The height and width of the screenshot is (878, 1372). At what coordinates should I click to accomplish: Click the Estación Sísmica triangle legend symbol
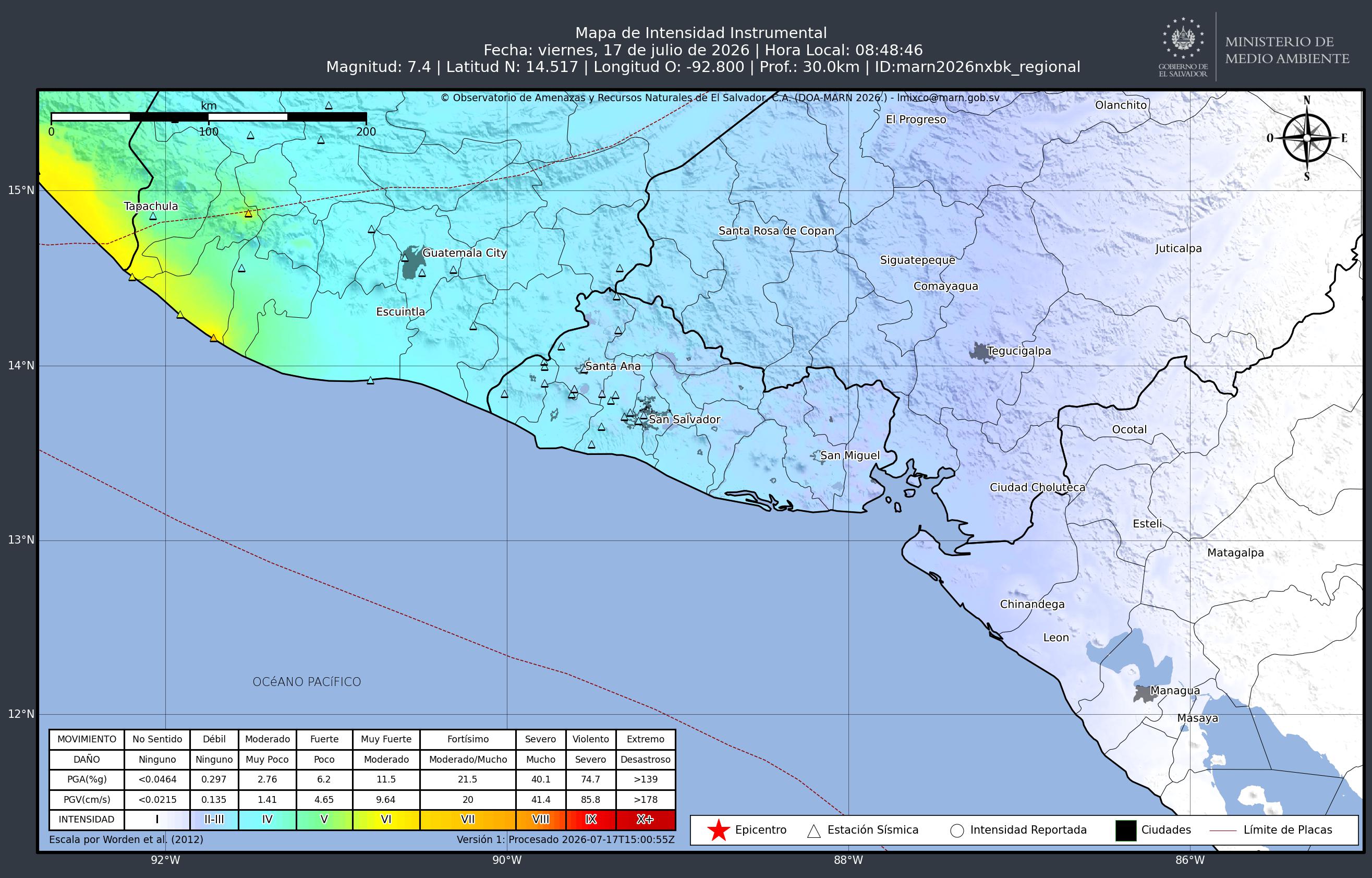(x=814, y=831)
